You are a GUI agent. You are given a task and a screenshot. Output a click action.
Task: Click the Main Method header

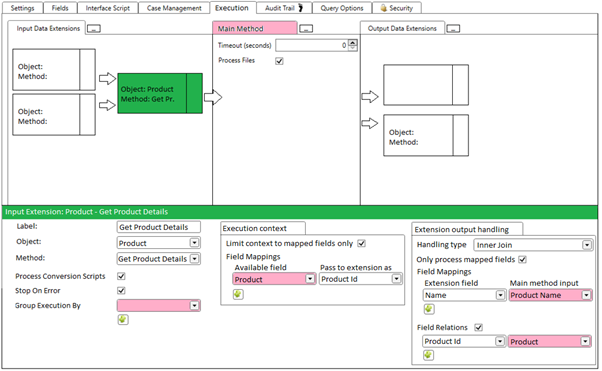(255, 28)
